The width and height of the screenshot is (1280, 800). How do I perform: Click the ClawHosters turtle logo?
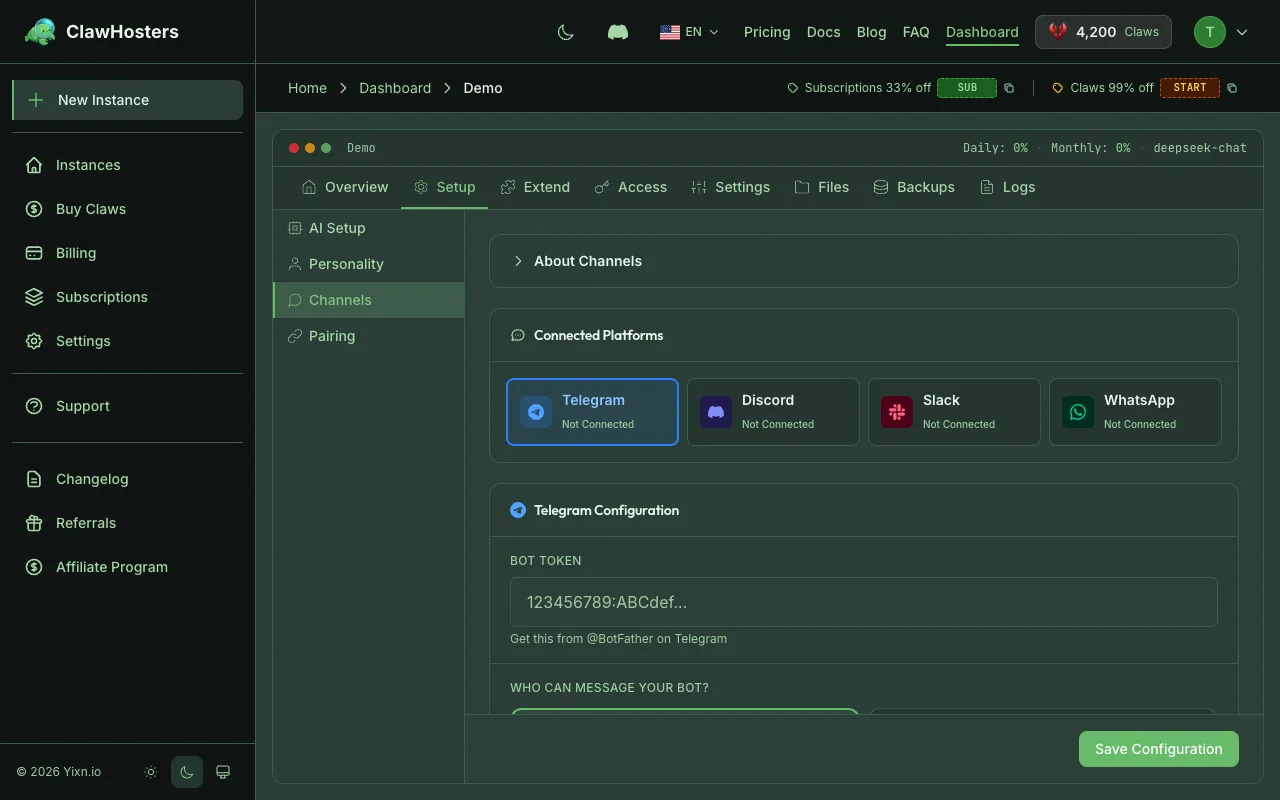39,31
